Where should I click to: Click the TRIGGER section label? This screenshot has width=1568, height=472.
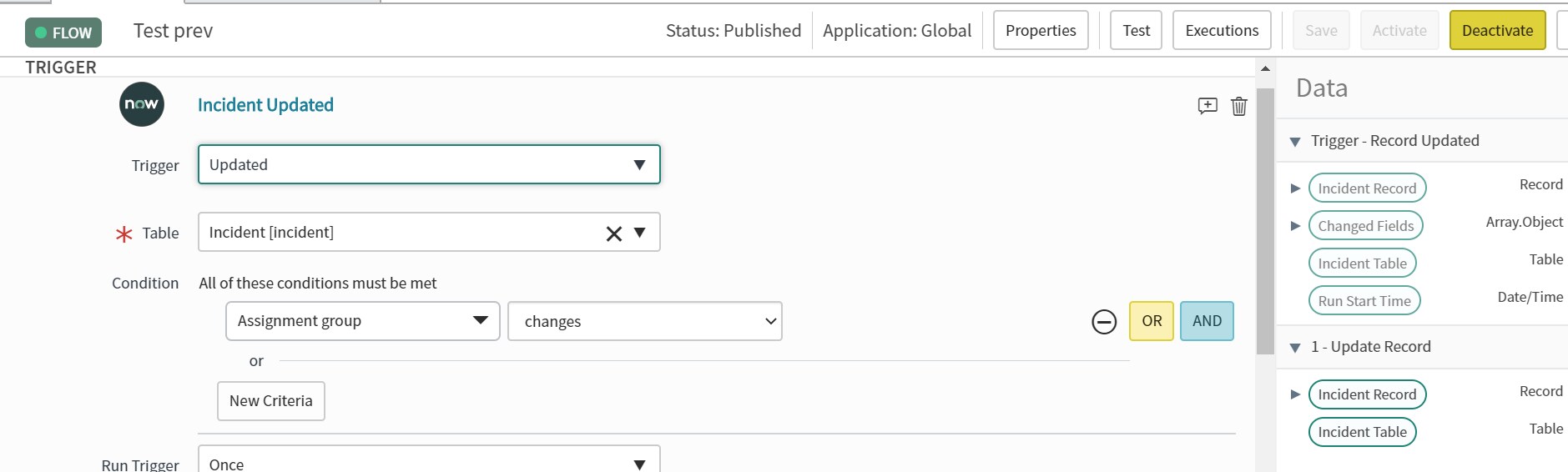[x=61, y=68]
